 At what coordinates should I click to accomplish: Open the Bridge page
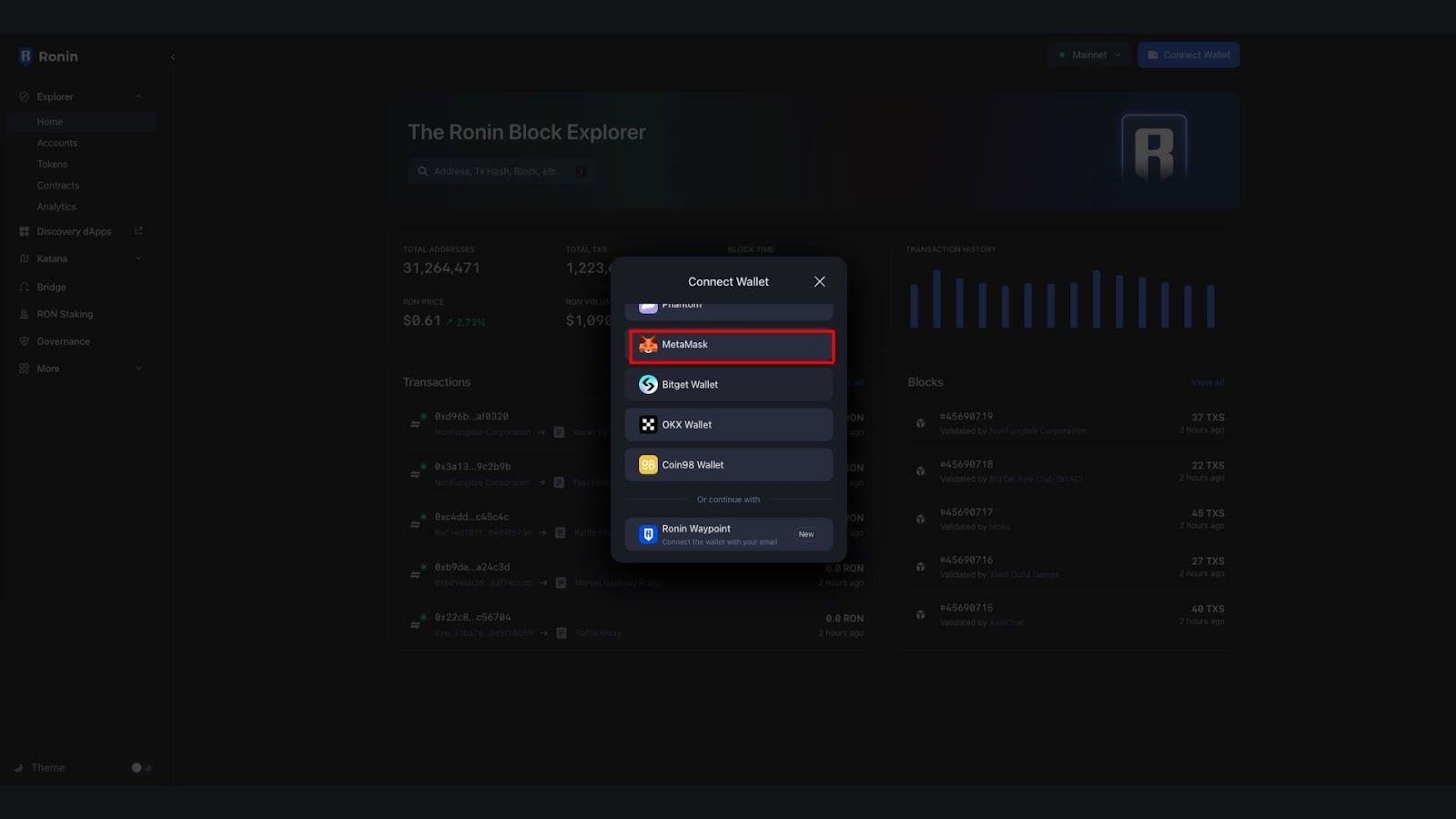[x=51, y=288]
